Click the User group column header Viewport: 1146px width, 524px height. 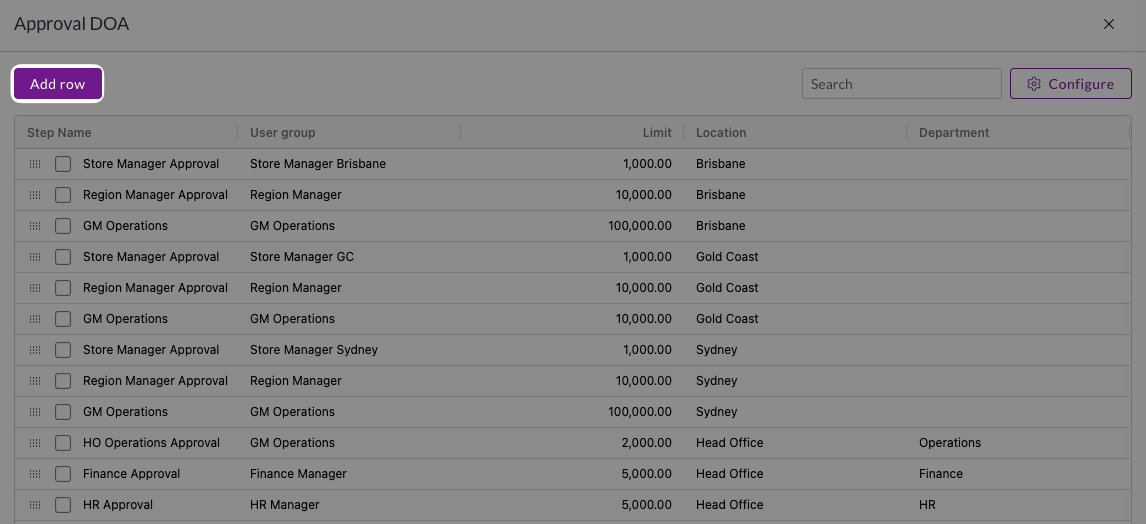tap(282, 133)
